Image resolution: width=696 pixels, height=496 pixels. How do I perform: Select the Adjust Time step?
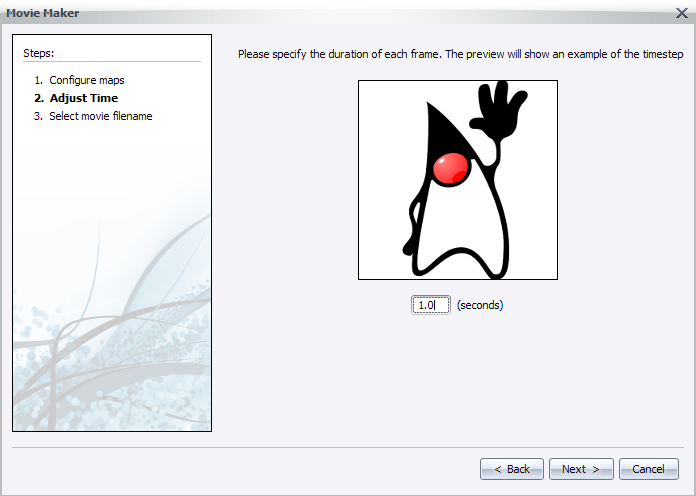(x=83, y=98)
